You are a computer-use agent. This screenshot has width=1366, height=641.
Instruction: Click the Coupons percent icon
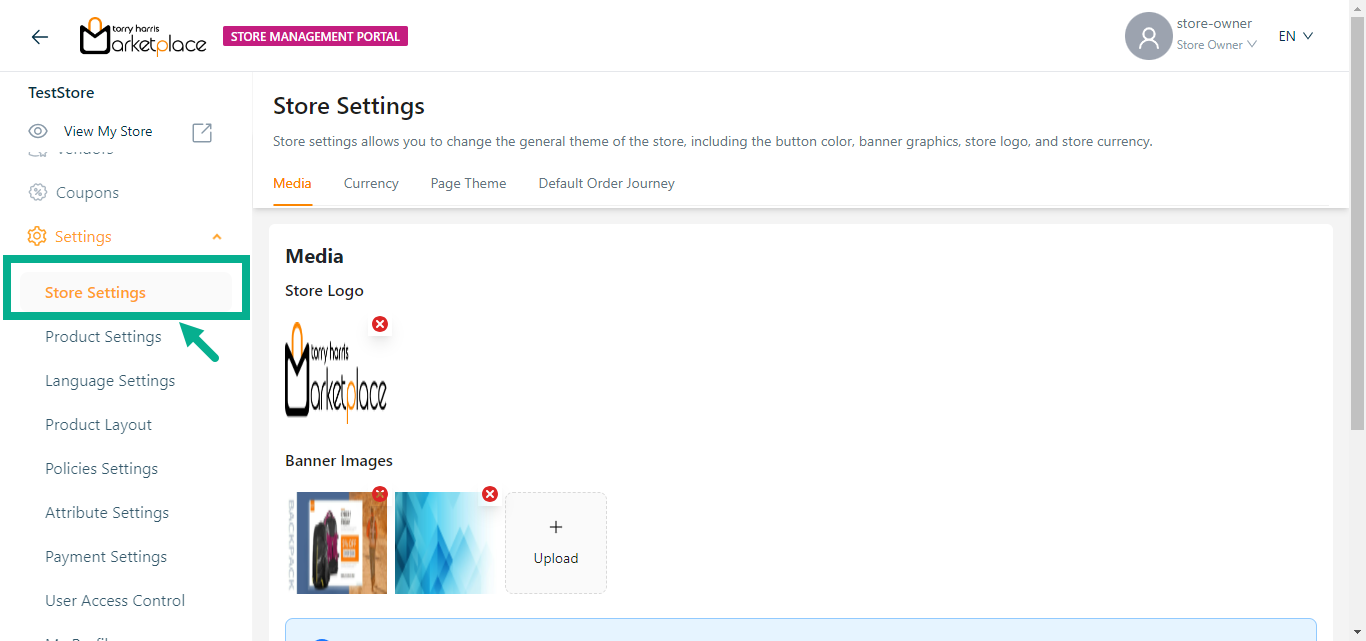37,192
